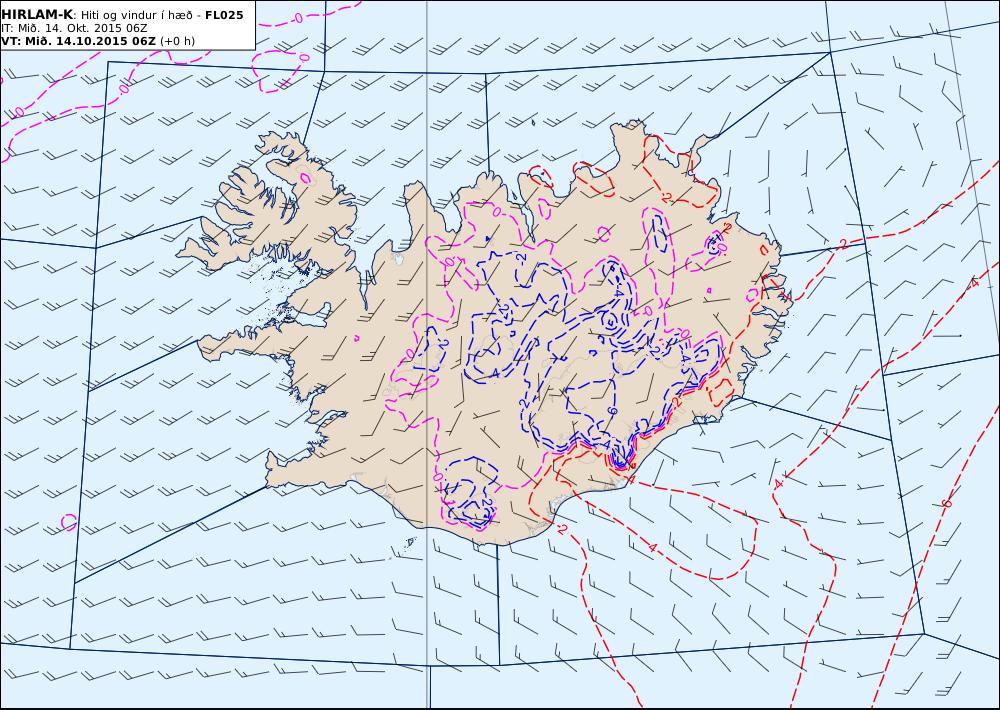1000x710 pixels.
Task: Click the 'Hiti og vindur í hæð' title text
Action: tap(136, 15)
